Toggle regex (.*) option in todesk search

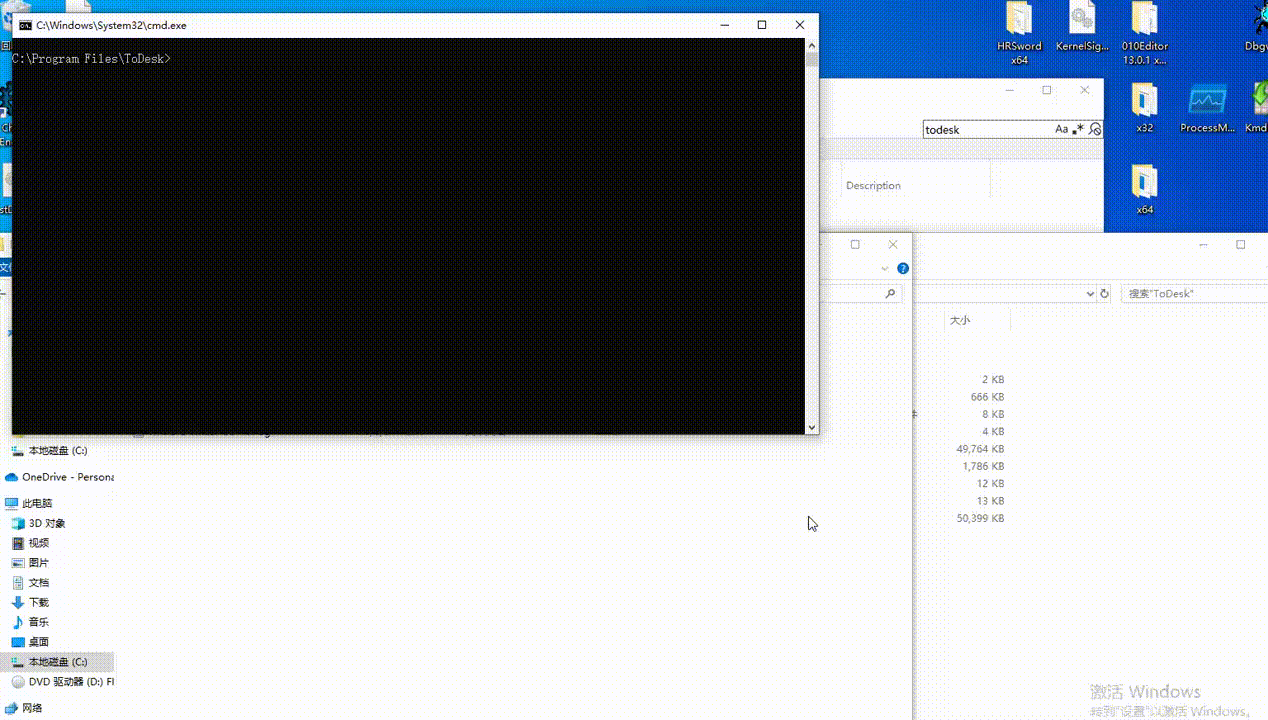coord(1077,129)
